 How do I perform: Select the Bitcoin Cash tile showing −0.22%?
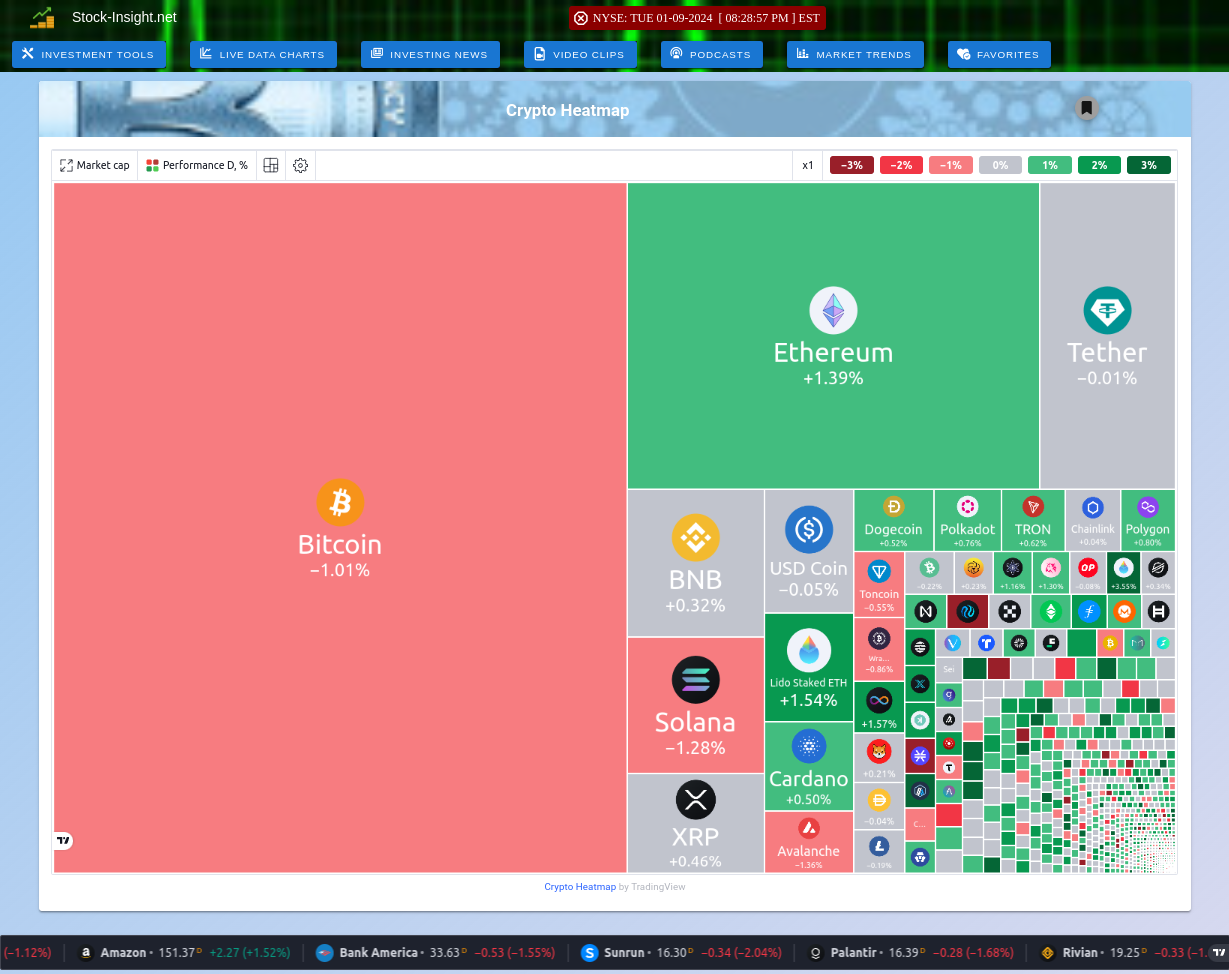pos(930,572)
